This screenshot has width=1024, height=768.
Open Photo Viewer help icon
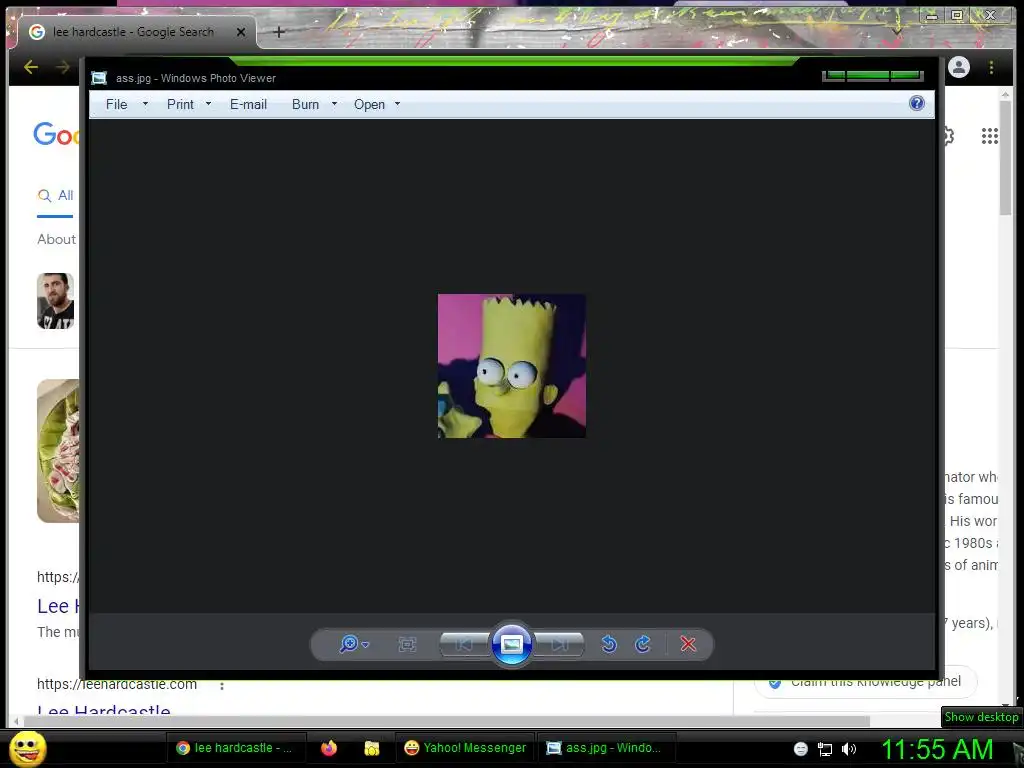coord(917,103)
